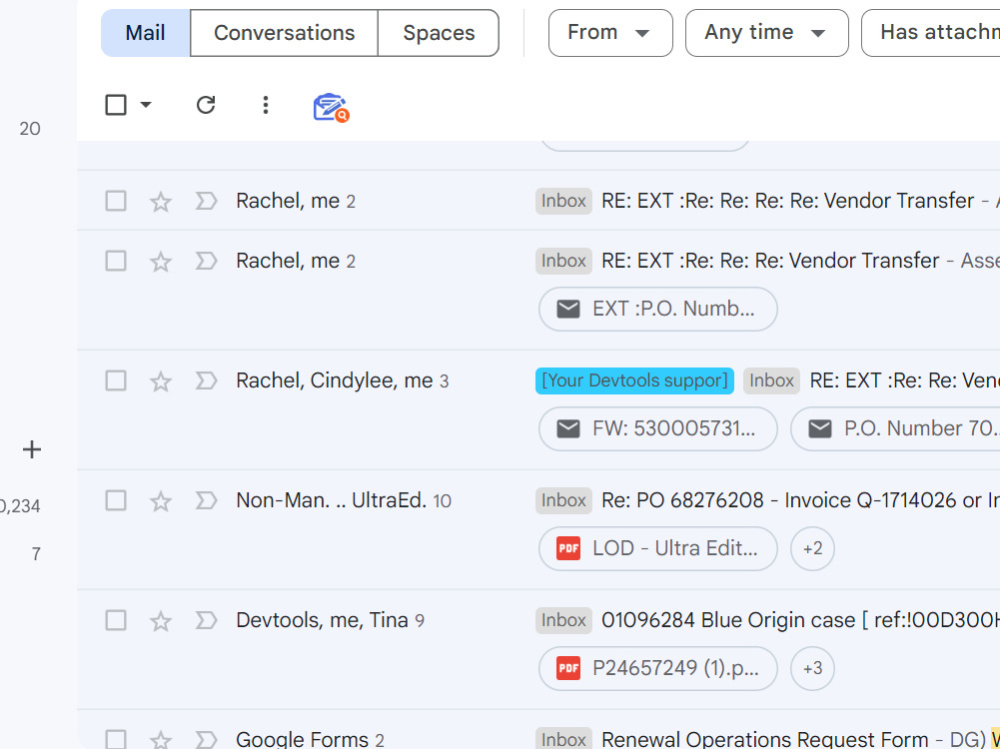Open the FW: 530005731... attachment chip

tap(658, 429)
